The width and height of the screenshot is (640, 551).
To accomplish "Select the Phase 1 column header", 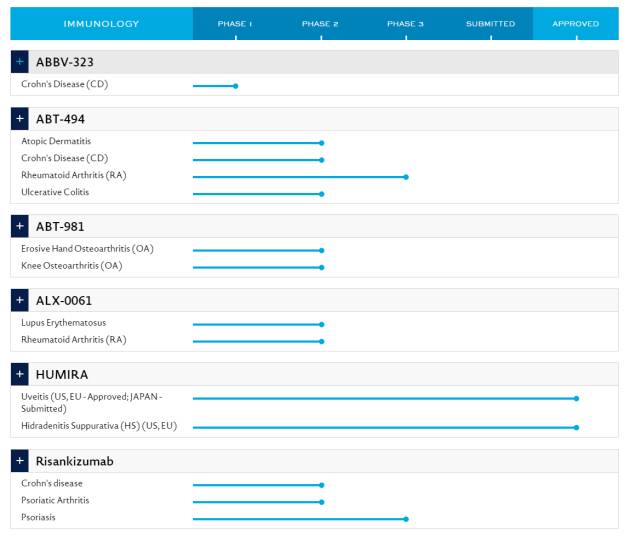I will (x=235, y=23).
